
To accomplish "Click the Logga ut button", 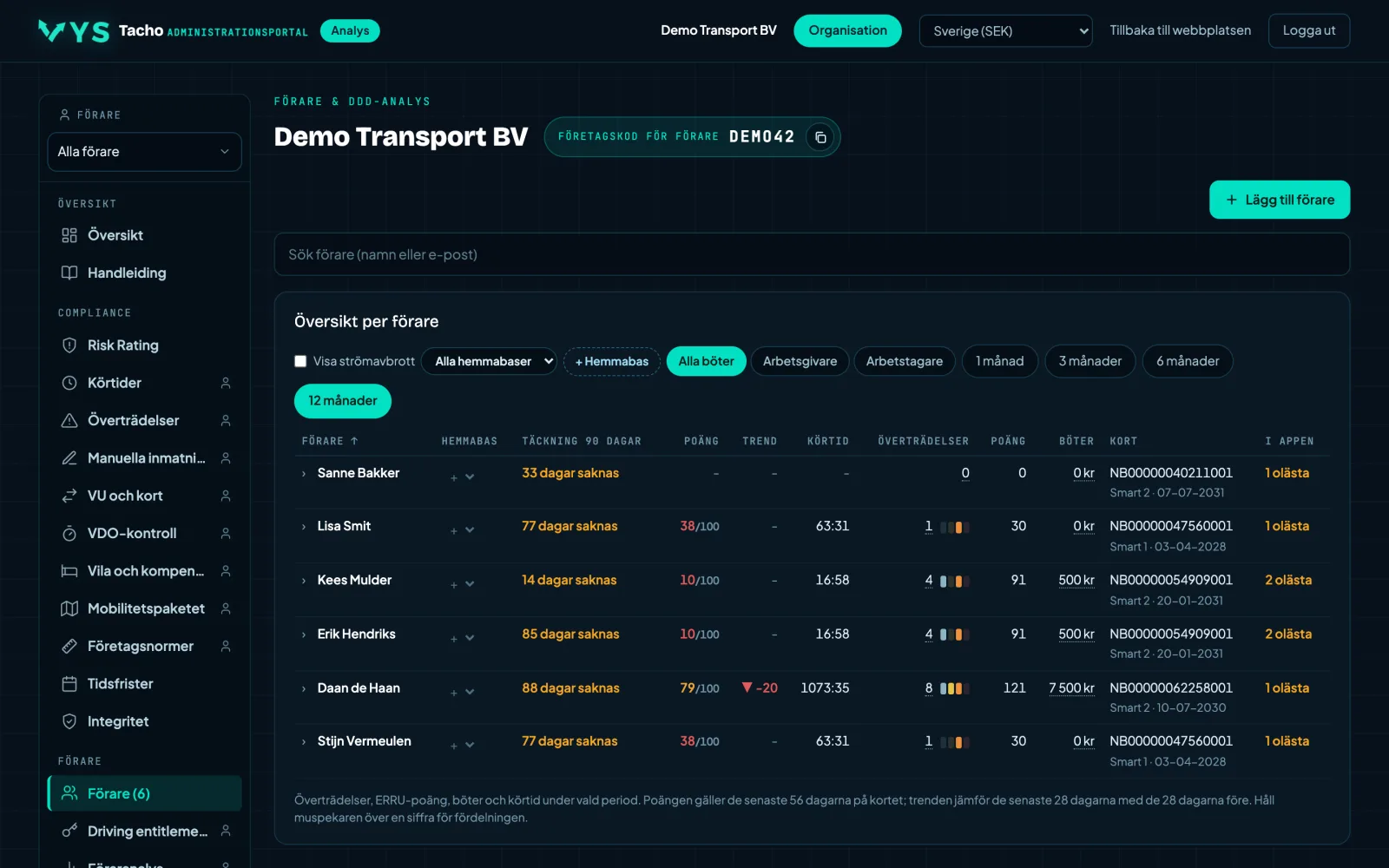I will [x=1309, y=30].
